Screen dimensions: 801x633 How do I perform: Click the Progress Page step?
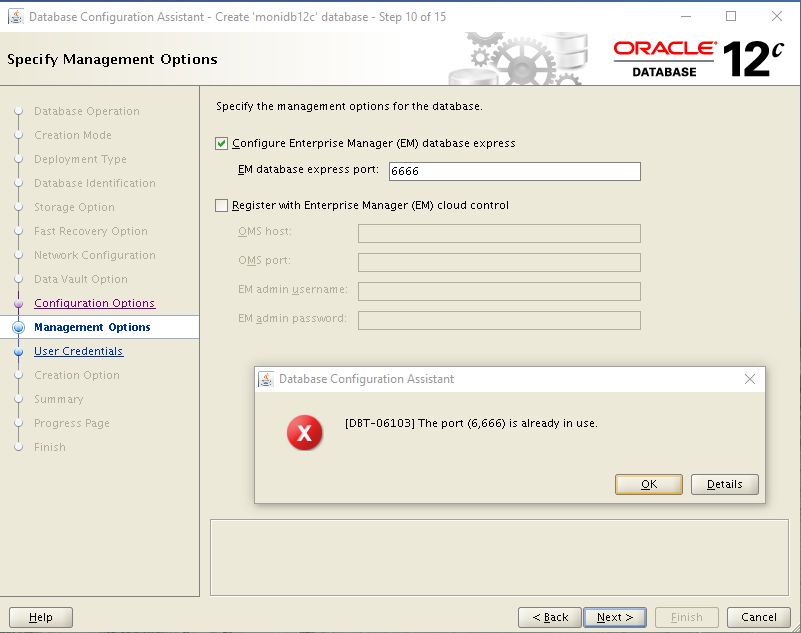pos(72,423)
